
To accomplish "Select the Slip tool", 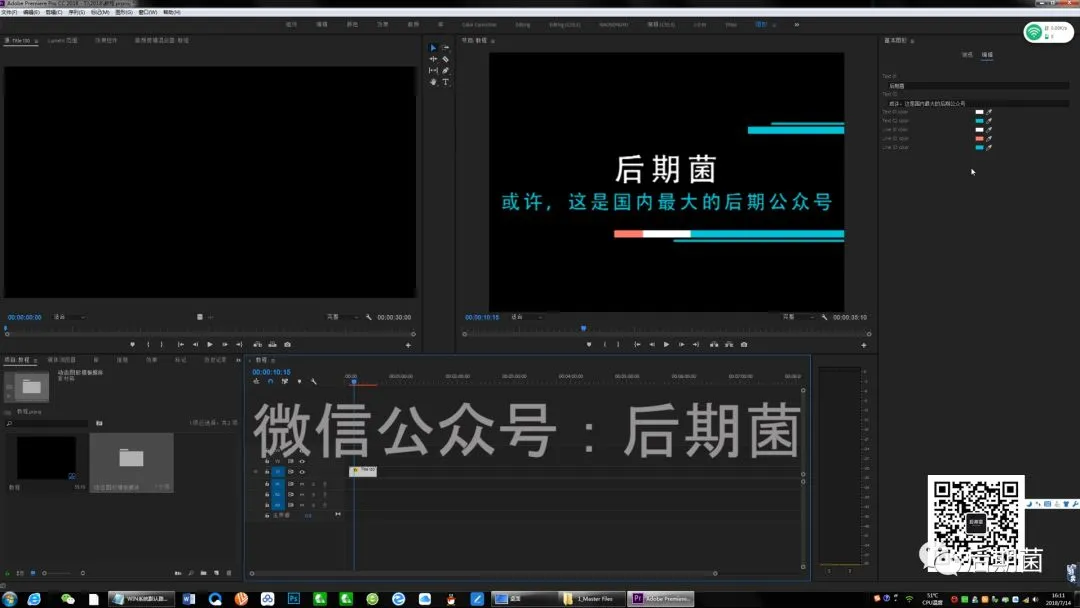I will [x=433, y=70].
